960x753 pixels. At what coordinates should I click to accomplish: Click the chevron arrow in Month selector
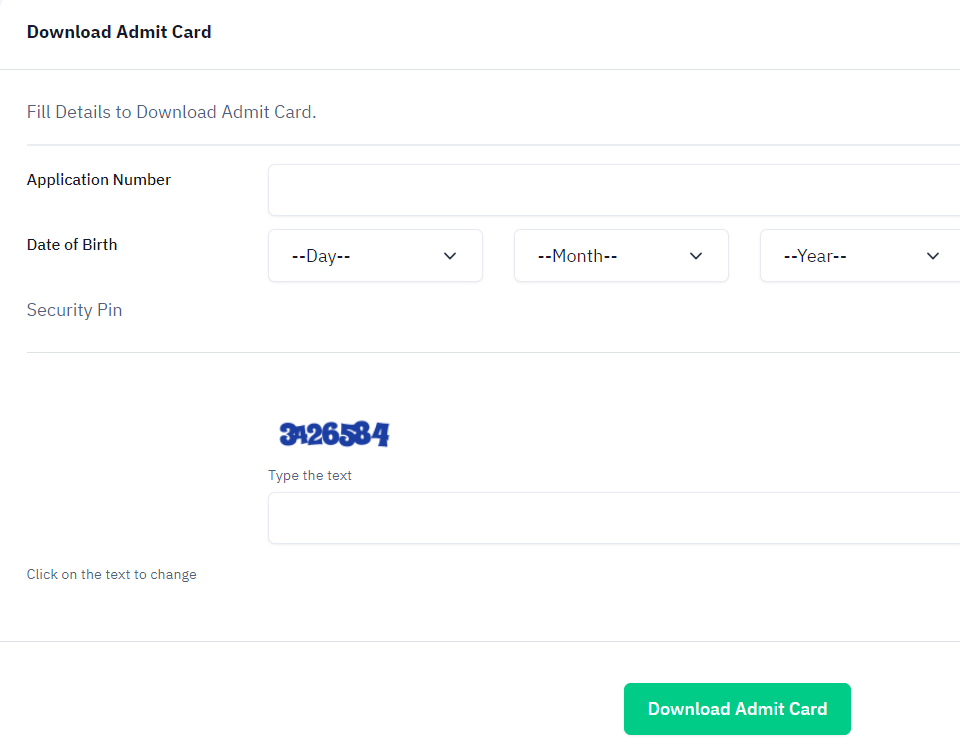pos(696,256)
